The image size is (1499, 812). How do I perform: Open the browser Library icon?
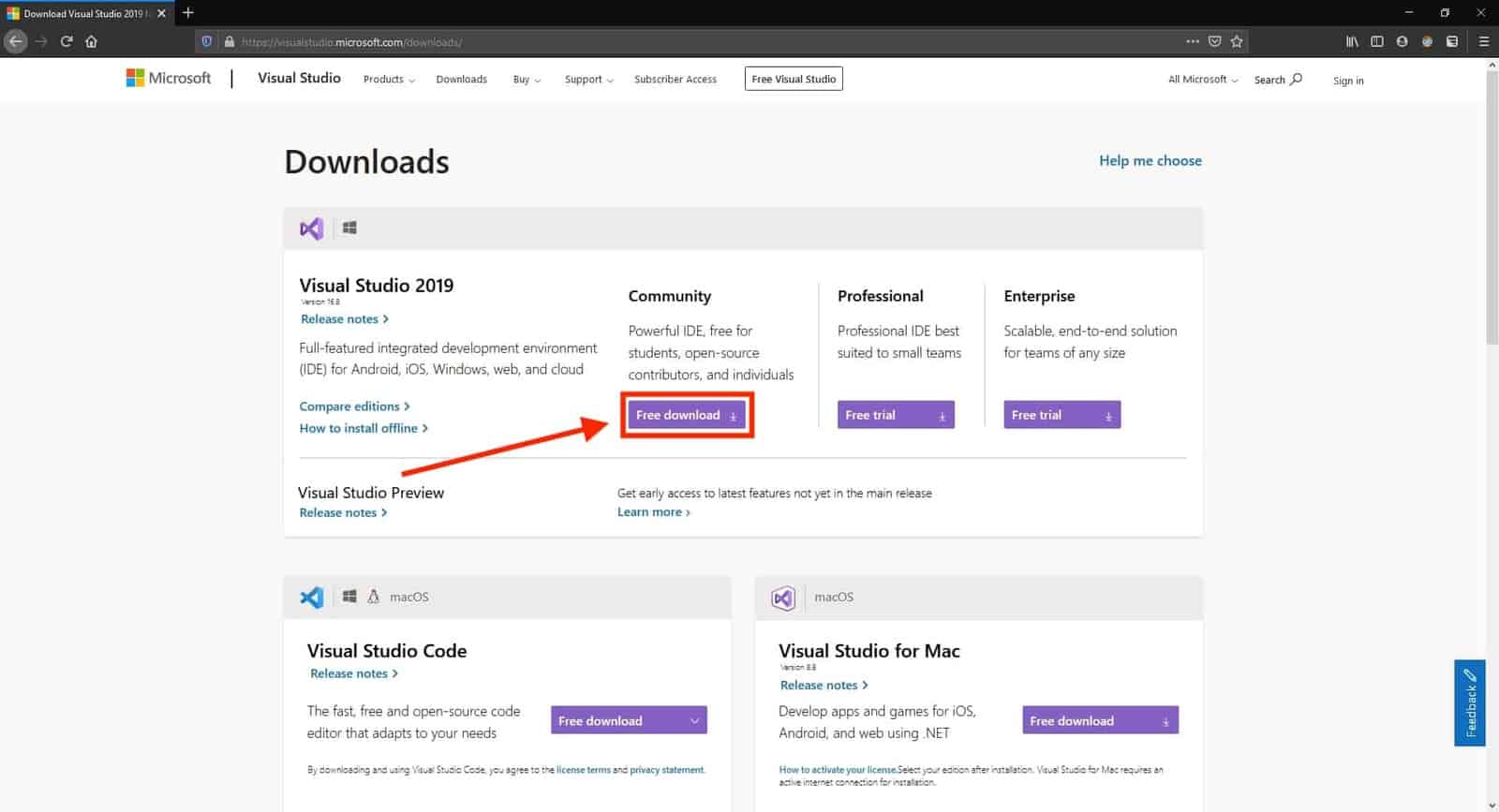(x=1352, y=41)
